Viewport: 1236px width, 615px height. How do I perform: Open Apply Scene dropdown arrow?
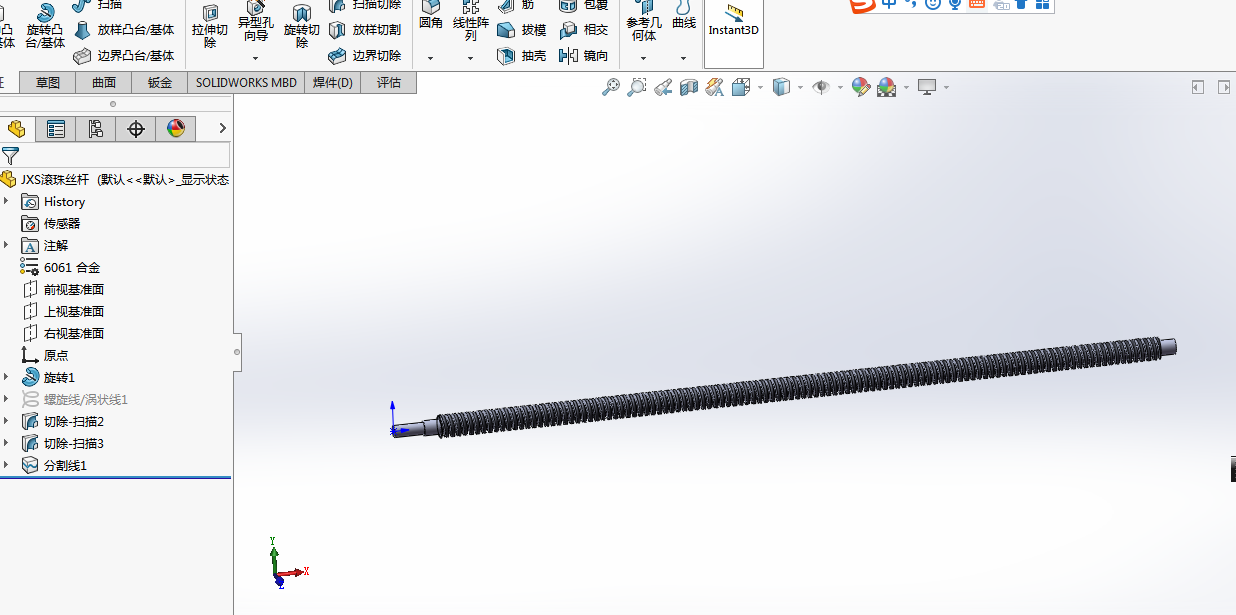[x=906, y=88]
